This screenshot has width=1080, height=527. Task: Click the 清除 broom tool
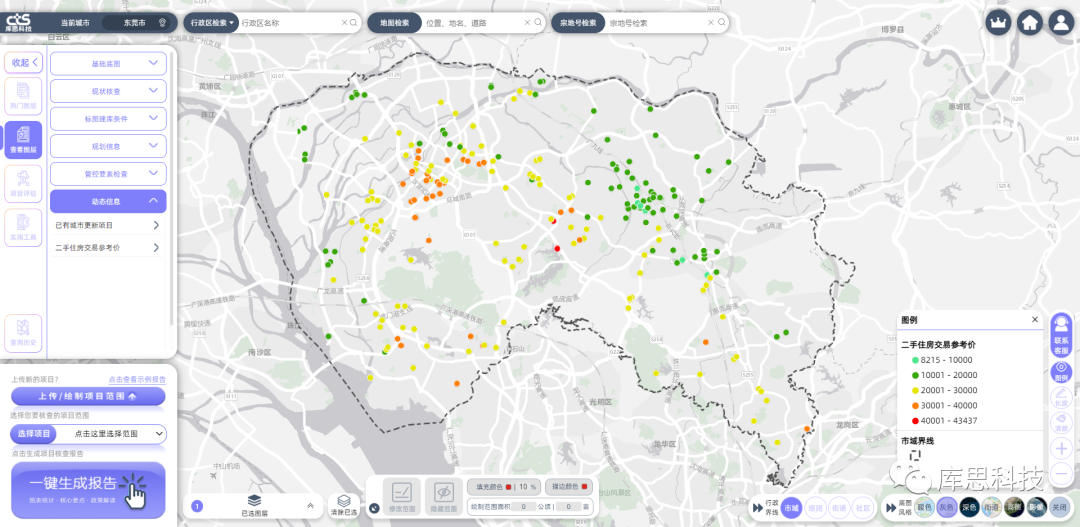(1061, 423)
